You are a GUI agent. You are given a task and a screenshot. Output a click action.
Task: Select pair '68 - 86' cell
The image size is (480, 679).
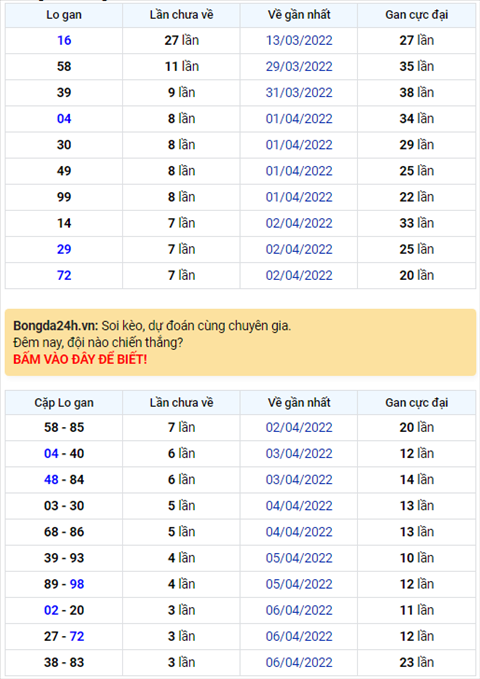pos(64,532)
